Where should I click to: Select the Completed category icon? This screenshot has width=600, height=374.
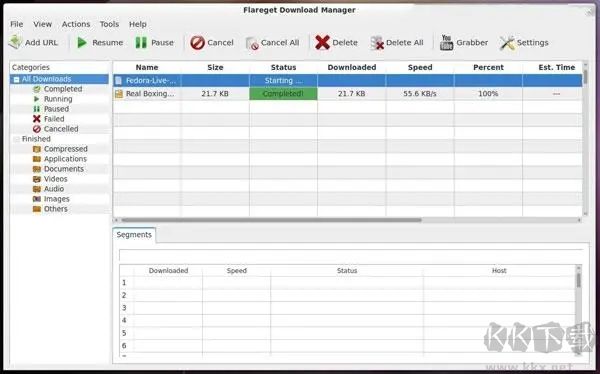(37, 89)
